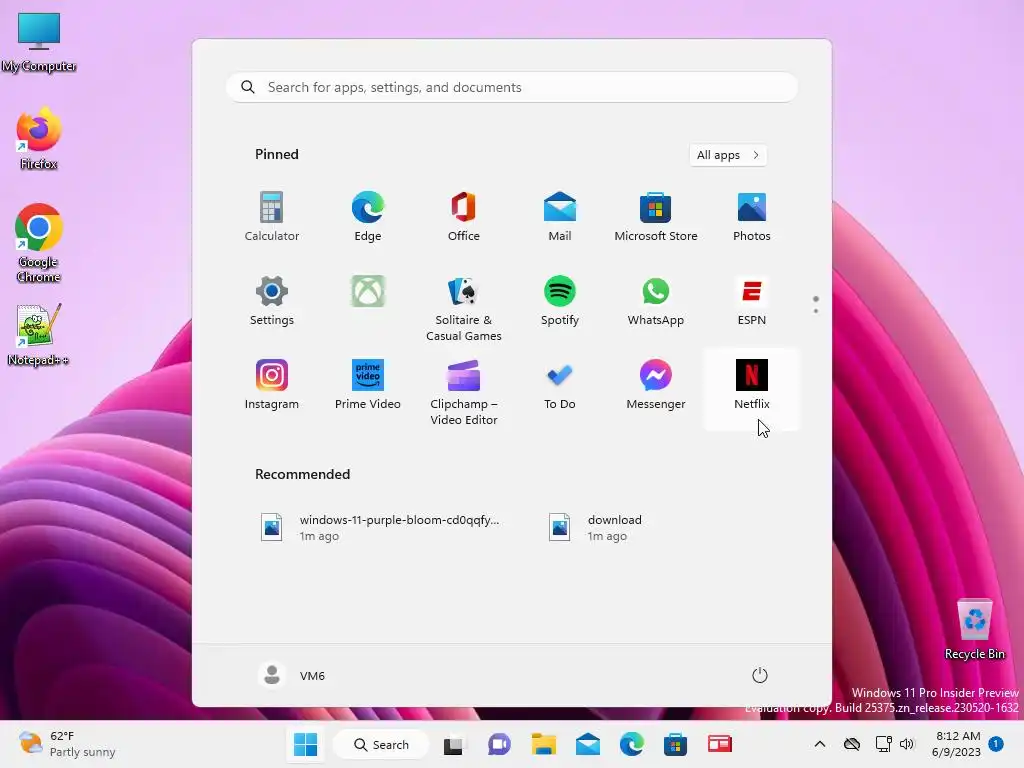
Task: Launch Microsoft Store from pinned apps
Action: (656, 217)
